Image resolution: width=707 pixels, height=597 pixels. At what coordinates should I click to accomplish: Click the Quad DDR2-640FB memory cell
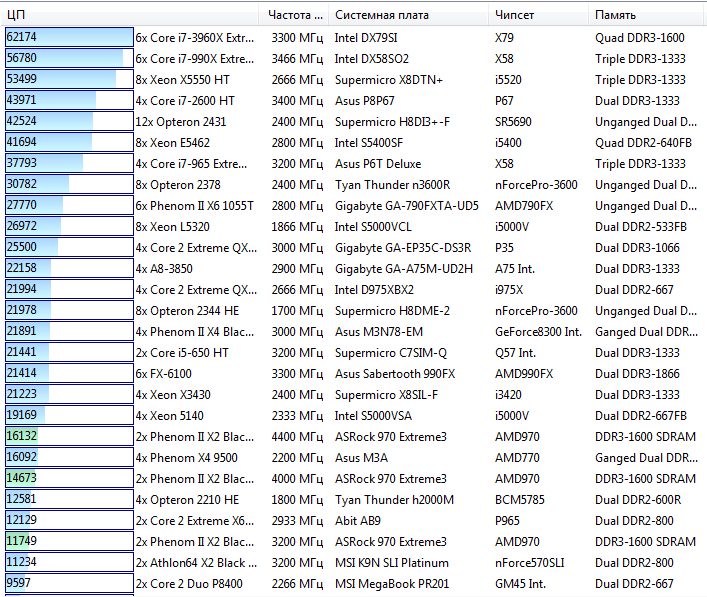(x=643, y=143)
